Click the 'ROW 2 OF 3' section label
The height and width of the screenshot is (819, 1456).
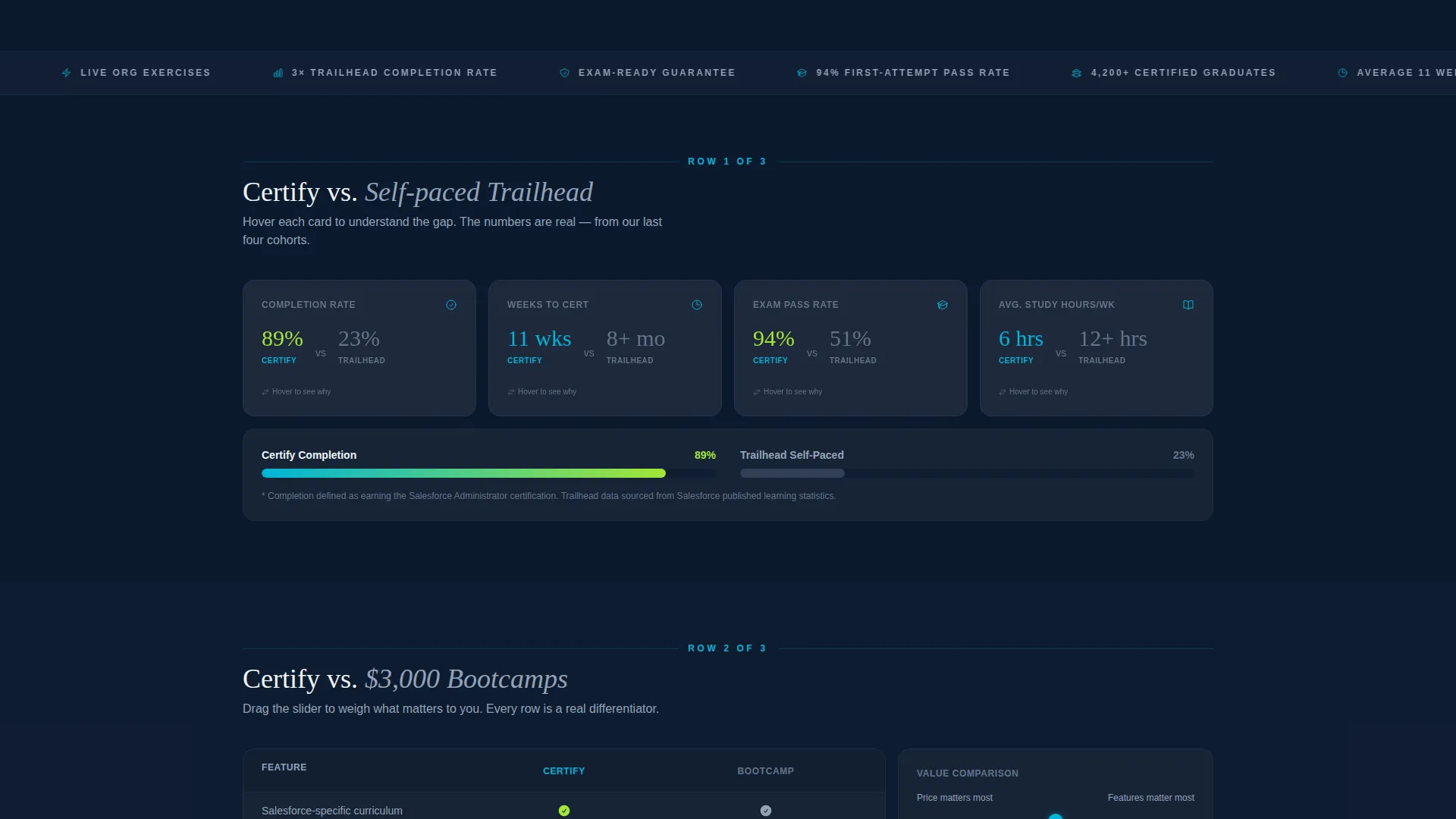click(x=727, y=648)
